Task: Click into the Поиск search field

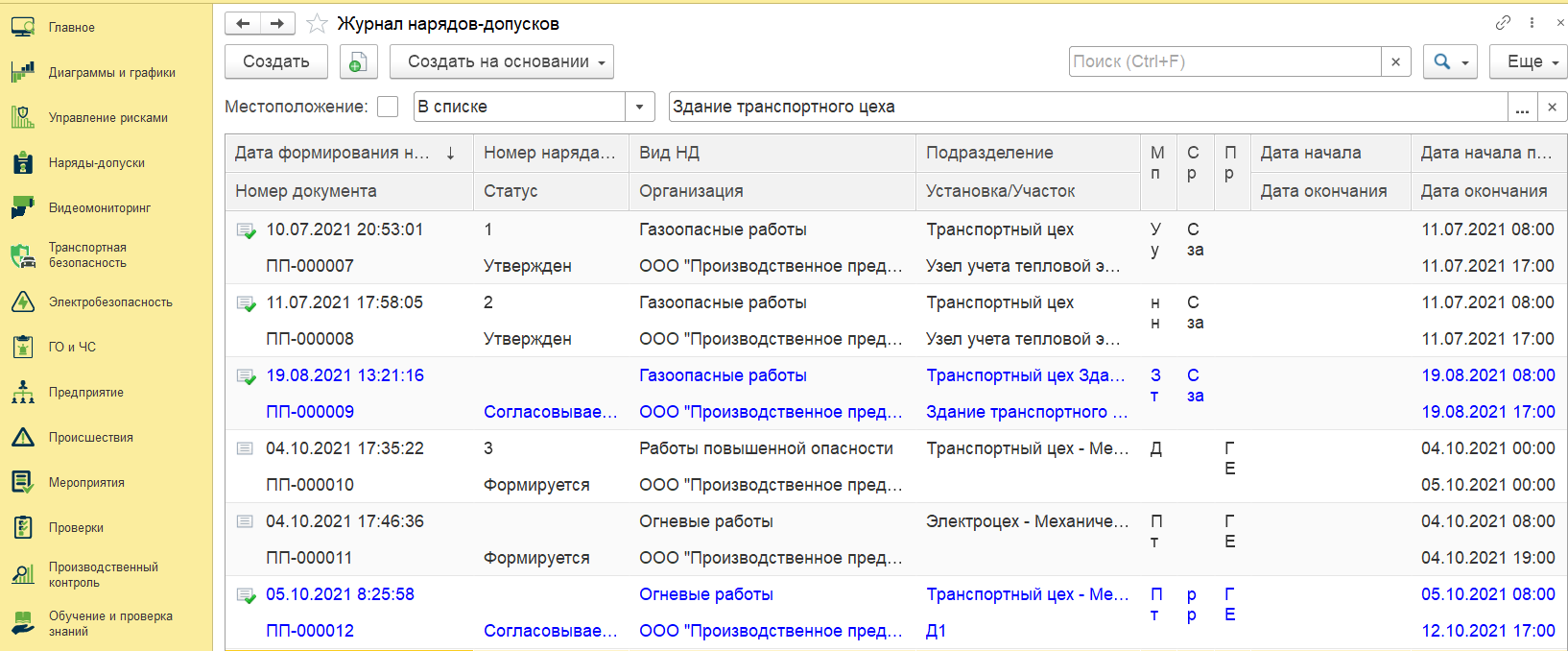Action: tap(1224, 61)
